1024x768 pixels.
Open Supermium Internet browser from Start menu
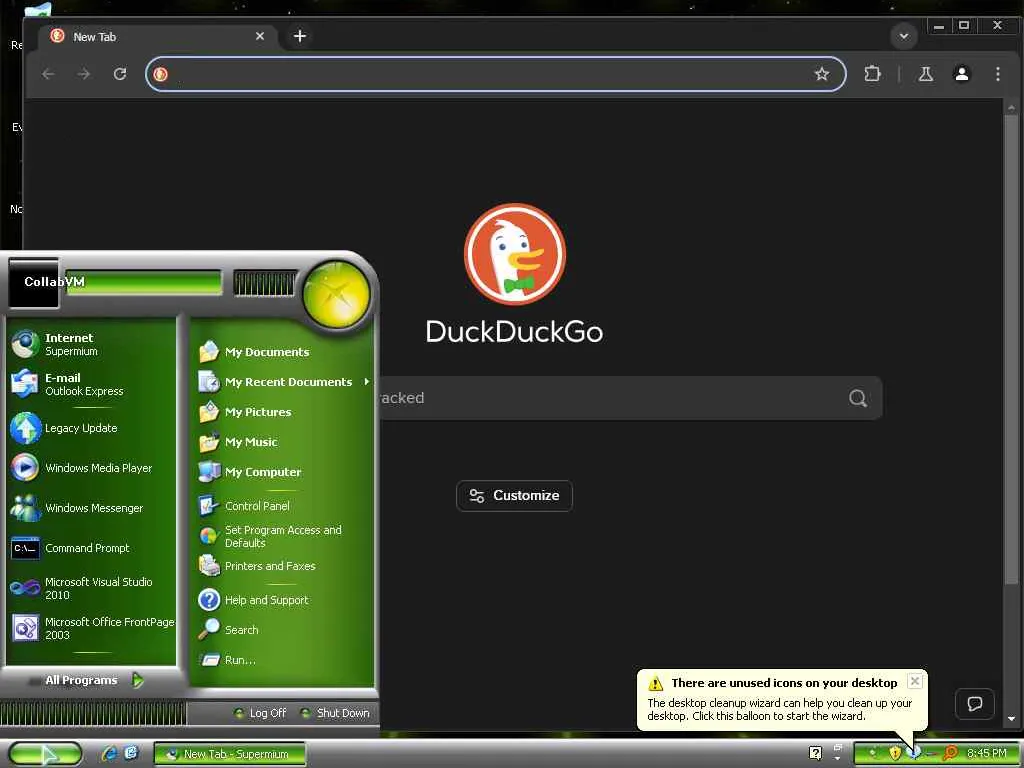91,344
